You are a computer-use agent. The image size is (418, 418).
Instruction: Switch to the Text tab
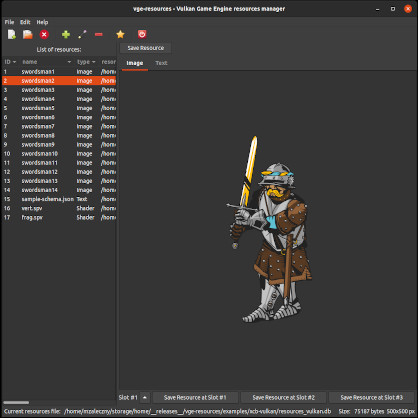[x=161, y=63]
